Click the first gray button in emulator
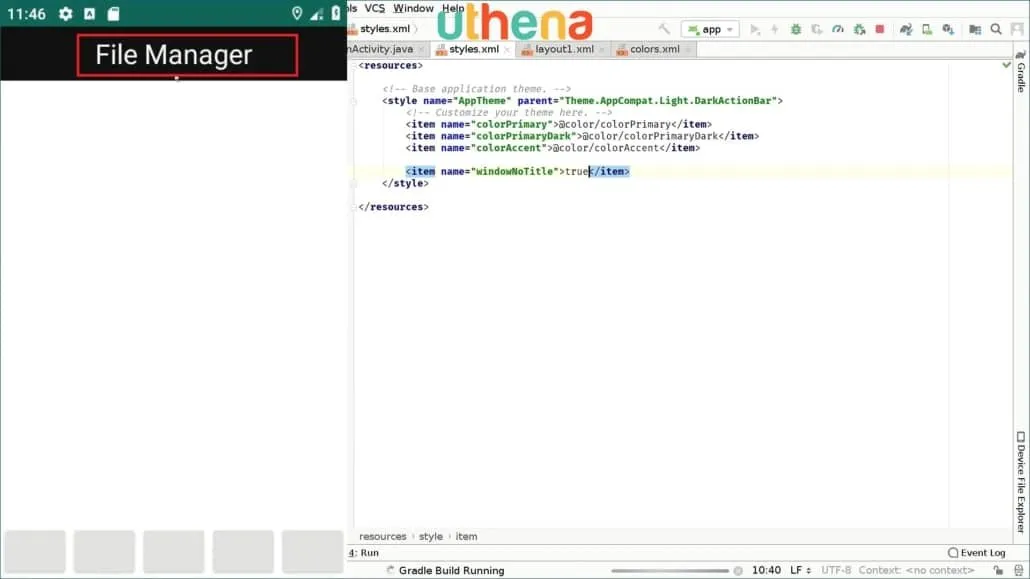This screenshot has width=1030, height=579. coord(35,551)
